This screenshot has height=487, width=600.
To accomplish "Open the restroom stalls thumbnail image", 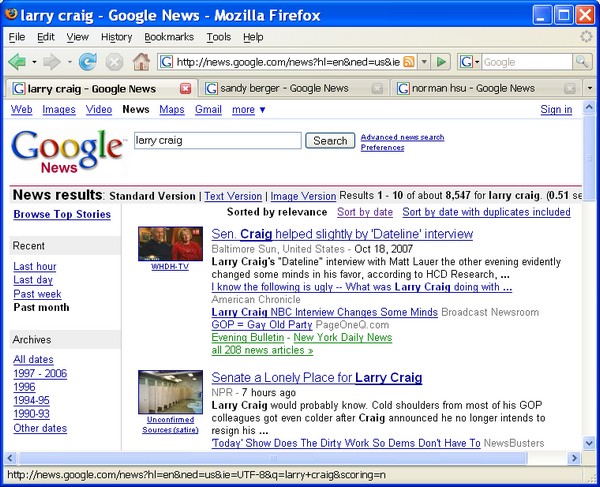I will point(171,392).
